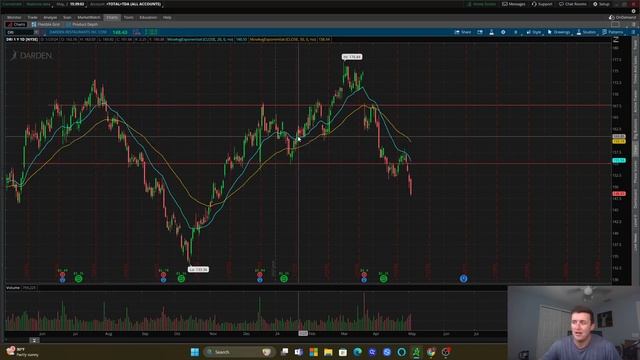Viewport: 640px width, 360px height.
Task: Switch to the Scan tab
Action: click(x=67, y=18)
